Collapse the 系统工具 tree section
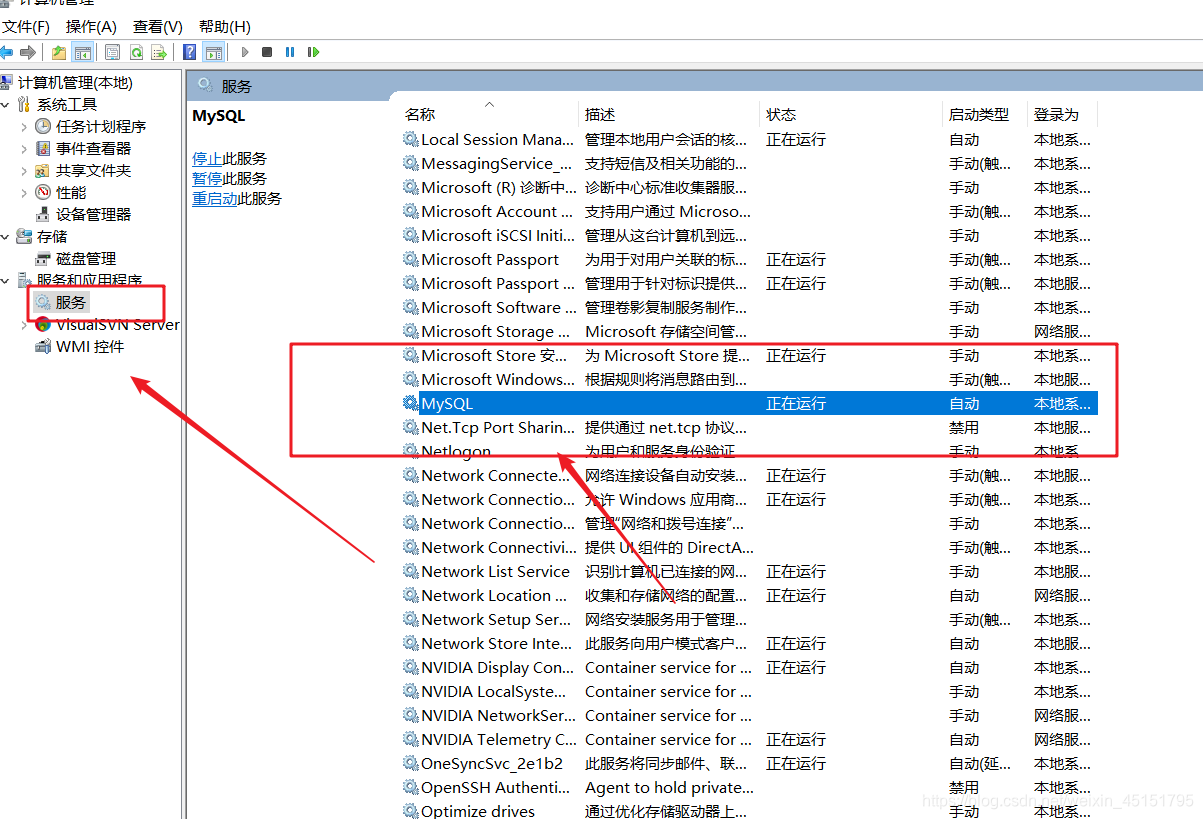The image size is (1203, 819). [6, 104]
